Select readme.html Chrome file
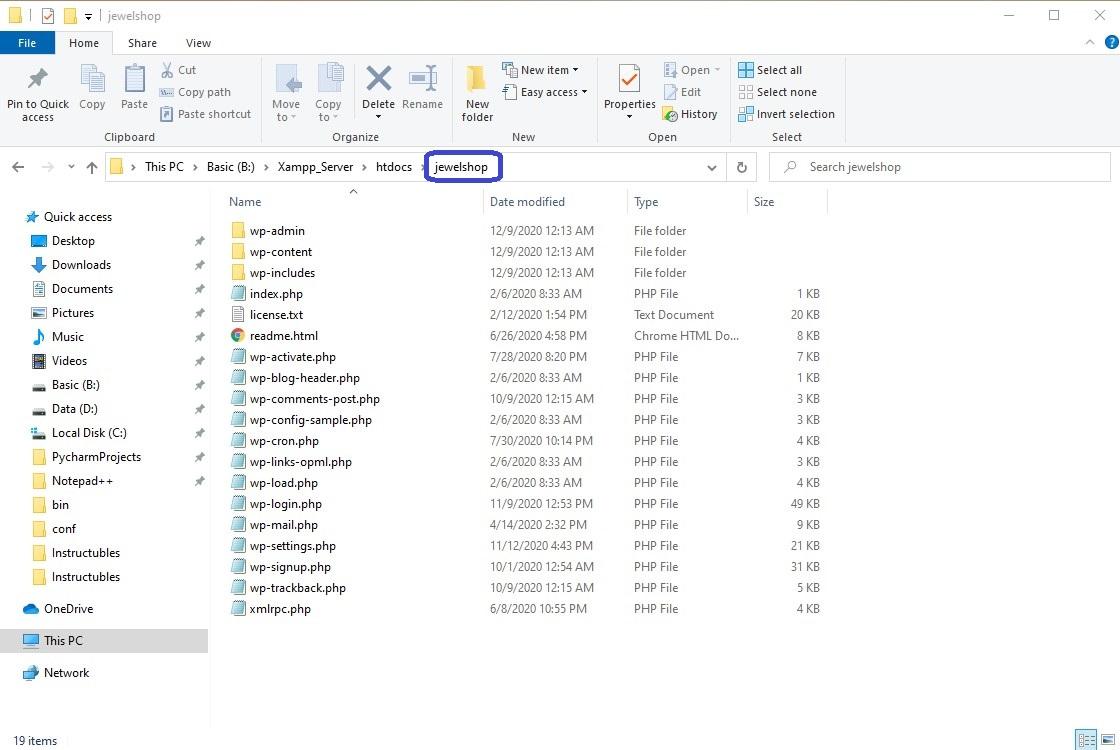 pos(284,336)
